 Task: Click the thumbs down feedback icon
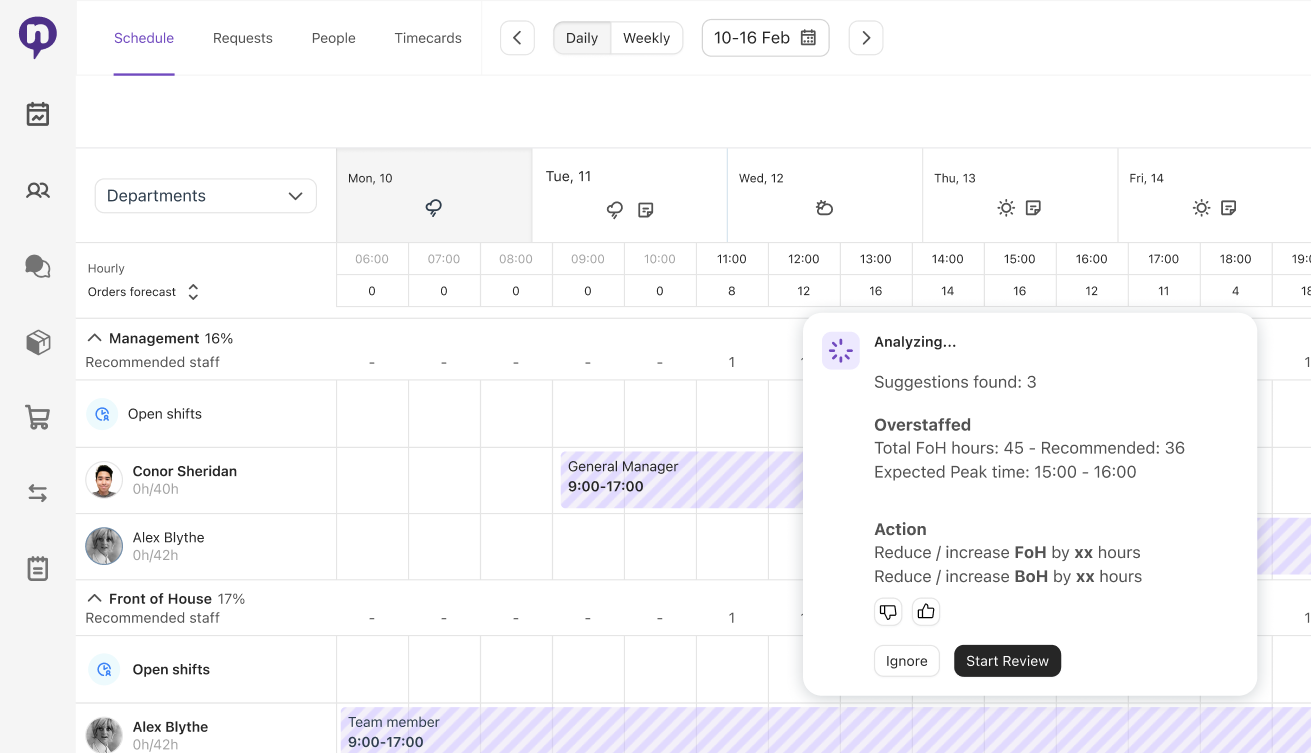[x=888, y=611]
